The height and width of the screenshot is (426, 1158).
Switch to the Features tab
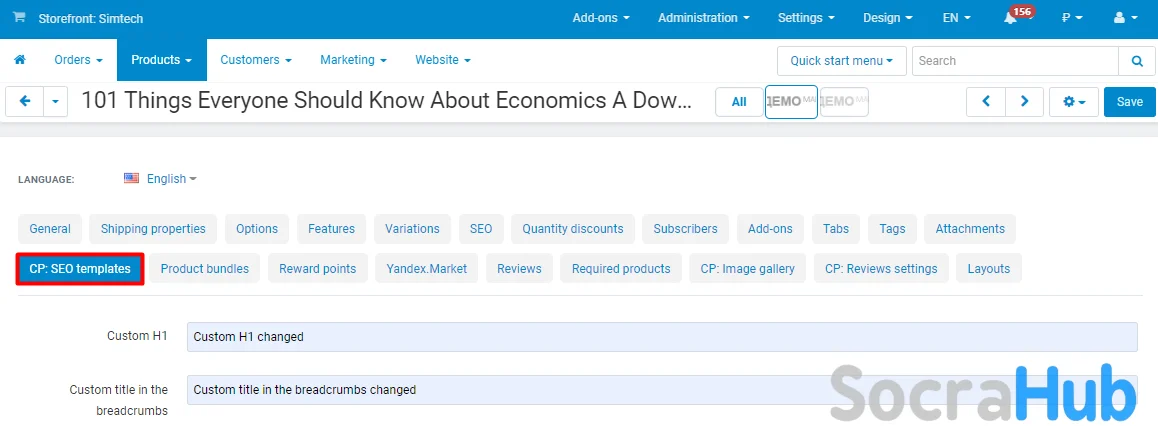coord(331,229)
